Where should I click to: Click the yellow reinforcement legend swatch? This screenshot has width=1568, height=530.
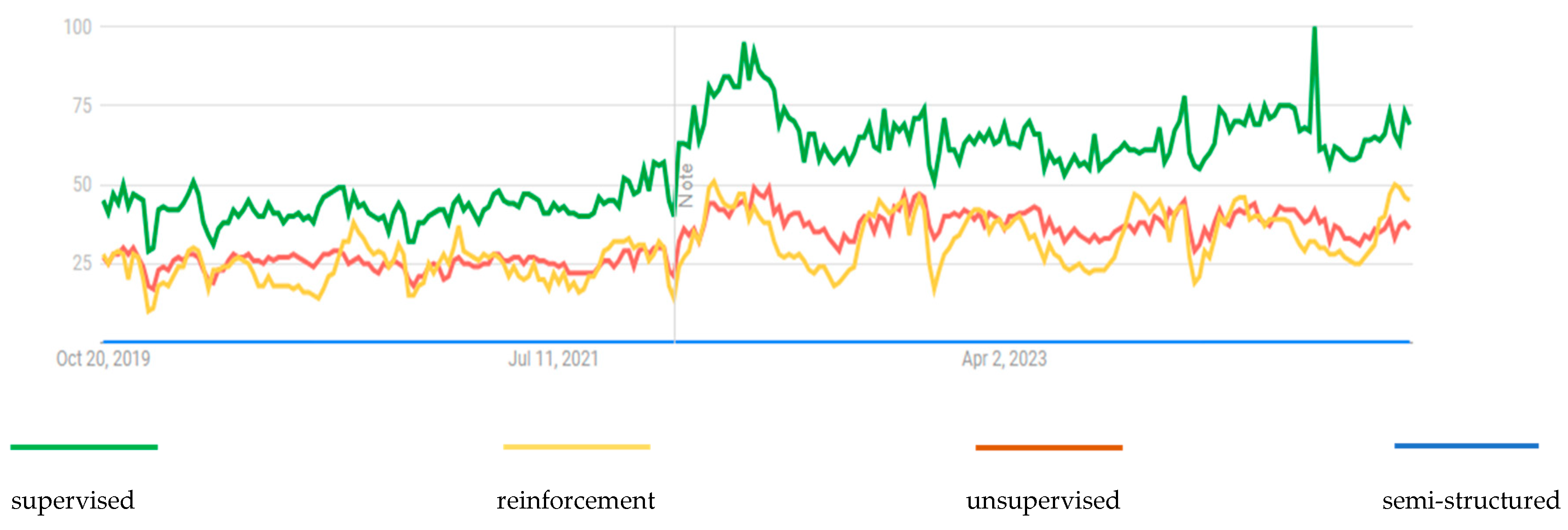point(576,447)
